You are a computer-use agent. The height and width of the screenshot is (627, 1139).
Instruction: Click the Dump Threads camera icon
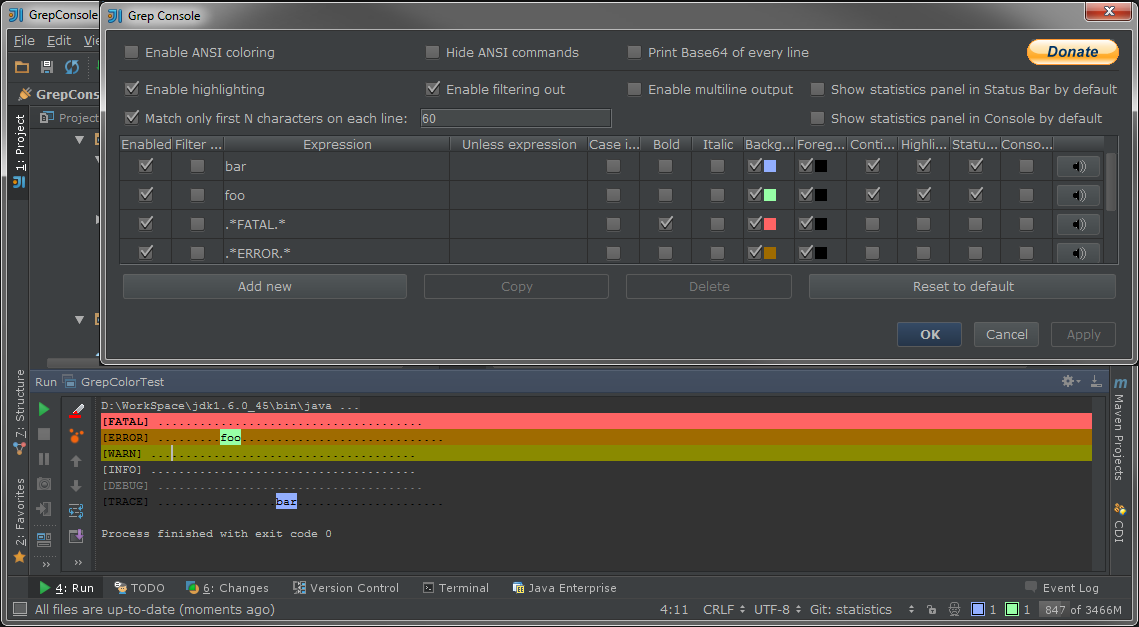pos(44,484)
